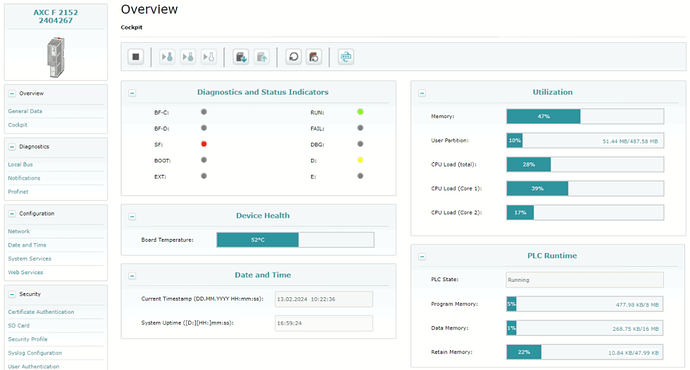Open Network configuration
This screenshot has height=370, width=690.
tap(19, 231)
